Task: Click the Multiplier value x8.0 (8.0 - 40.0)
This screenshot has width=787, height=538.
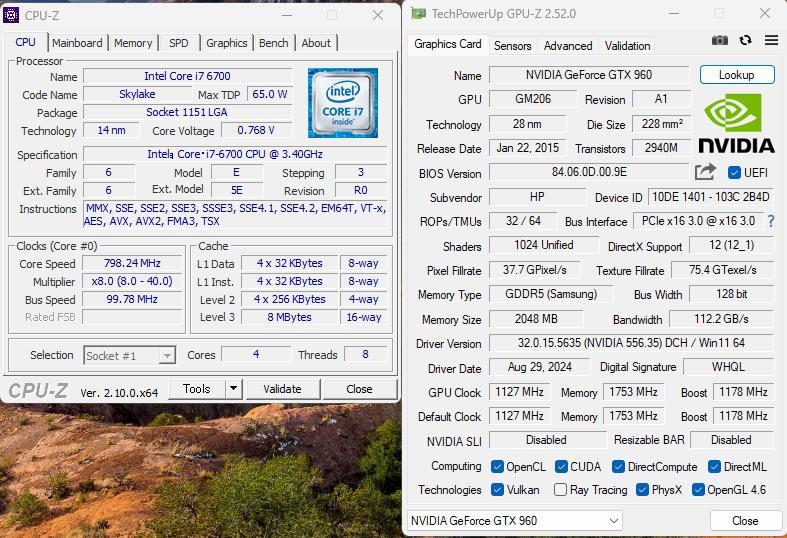Action: pyautogui.click(x=132, y=281)
